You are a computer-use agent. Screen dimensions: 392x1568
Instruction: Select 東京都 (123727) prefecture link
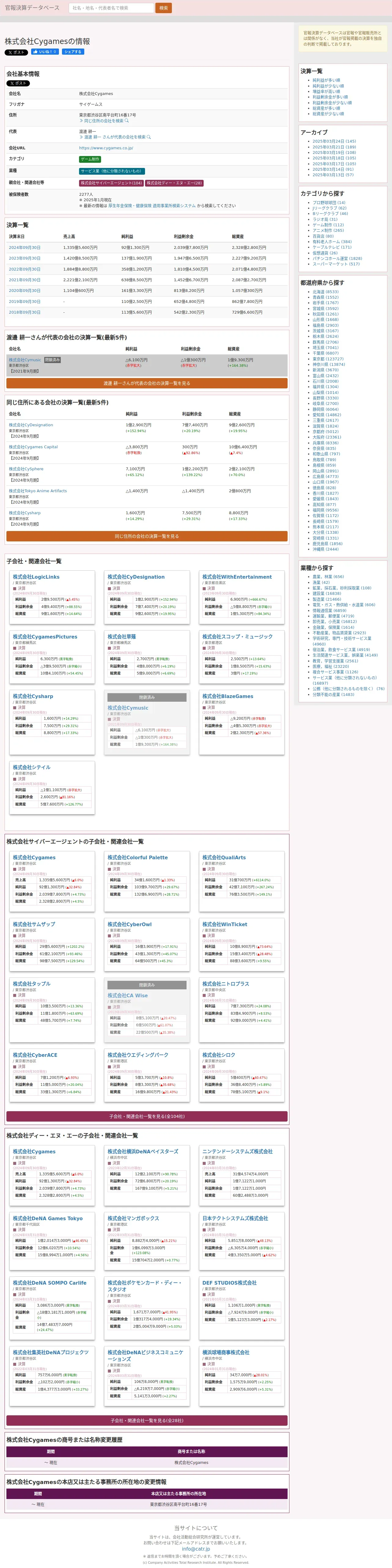tap(328, 359)
